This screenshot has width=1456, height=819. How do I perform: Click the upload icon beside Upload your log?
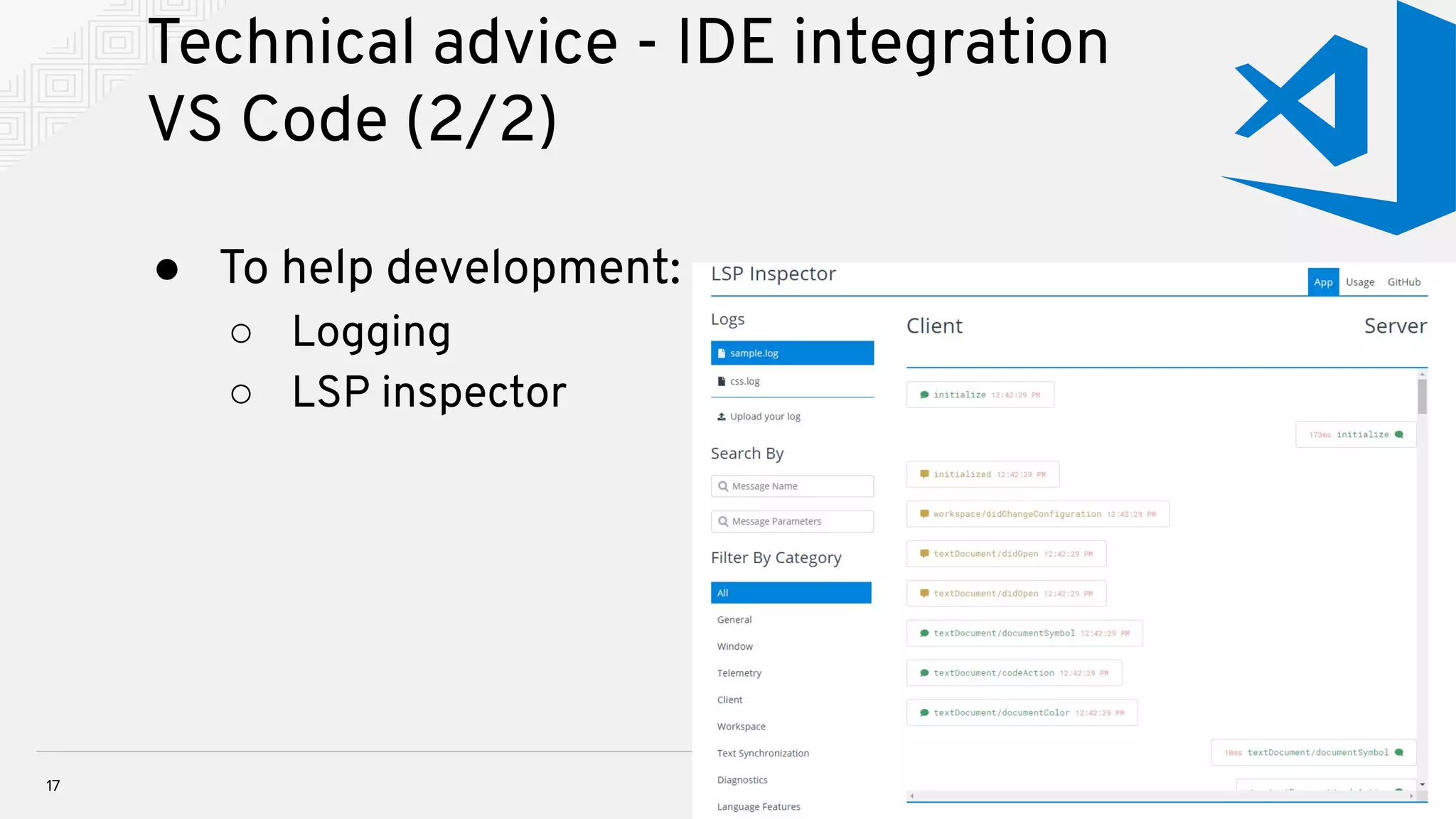point(722,417)
